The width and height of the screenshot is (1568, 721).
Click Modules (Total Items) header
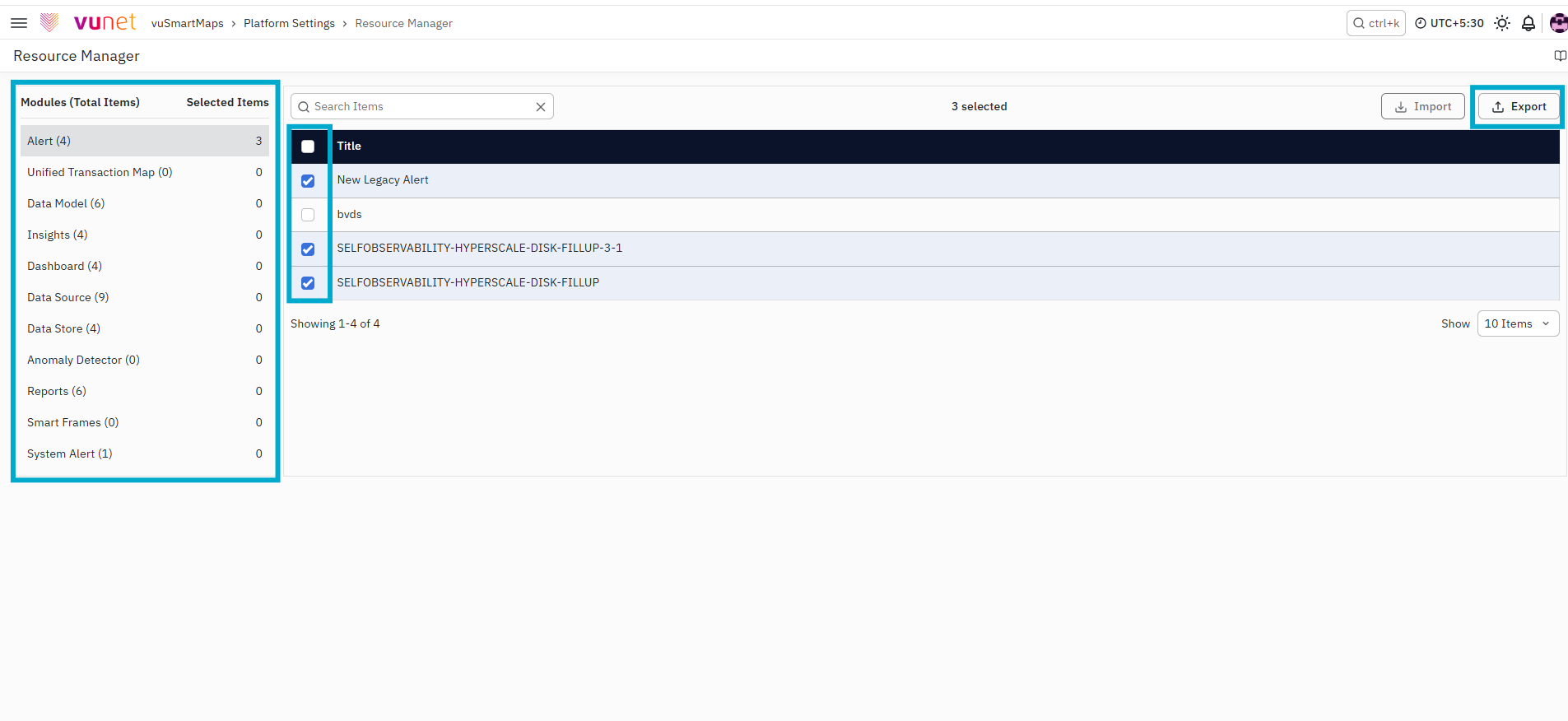coord(80,102)
